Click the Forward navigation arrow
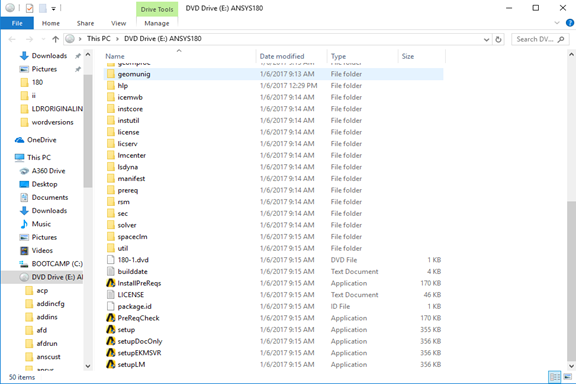Image resolution: width=576 pixels, height=384 pixels. tap(29, 39)
